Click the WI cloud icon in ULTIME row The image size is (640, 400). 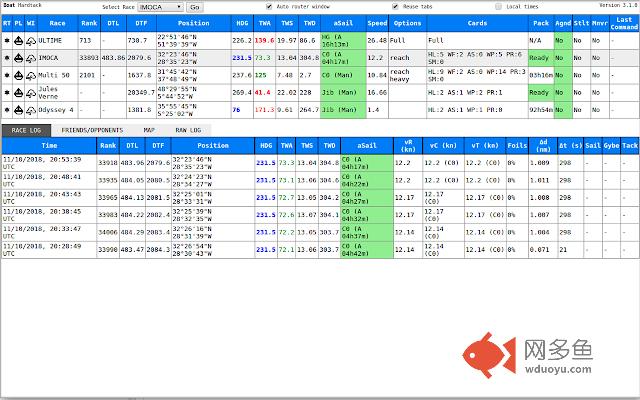point(31,41)
